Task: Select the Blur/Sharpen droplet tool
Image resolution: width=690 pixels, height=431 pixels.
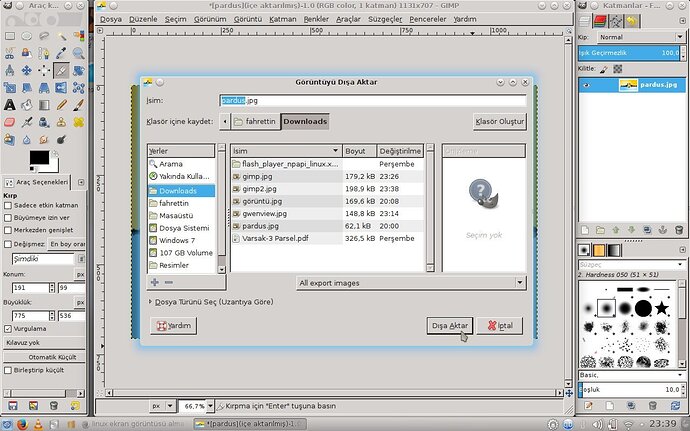Action: 27,140
